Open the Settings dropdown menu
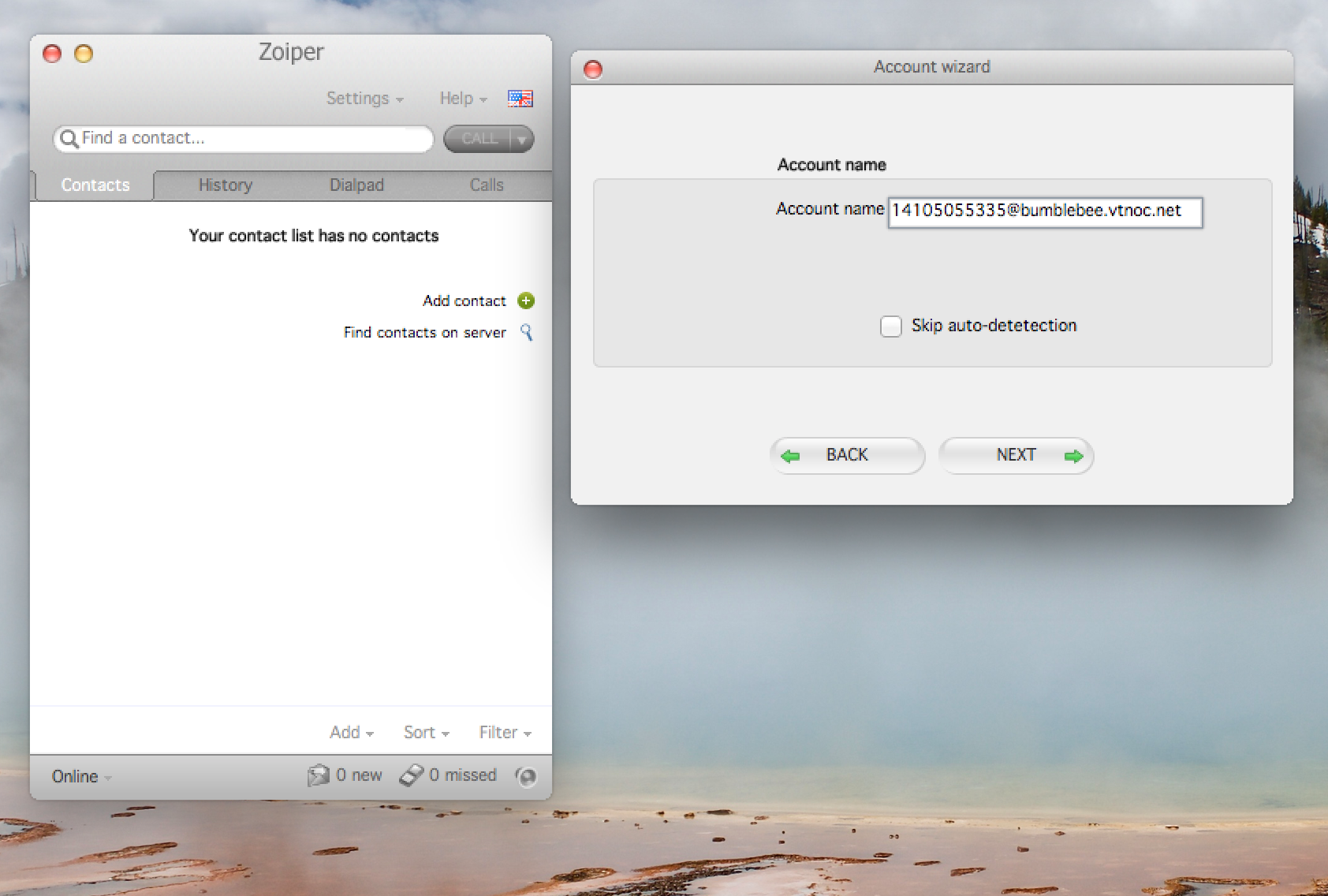Image resolution: width=1328 pixels, height=896 pixels. pos(365,99)
